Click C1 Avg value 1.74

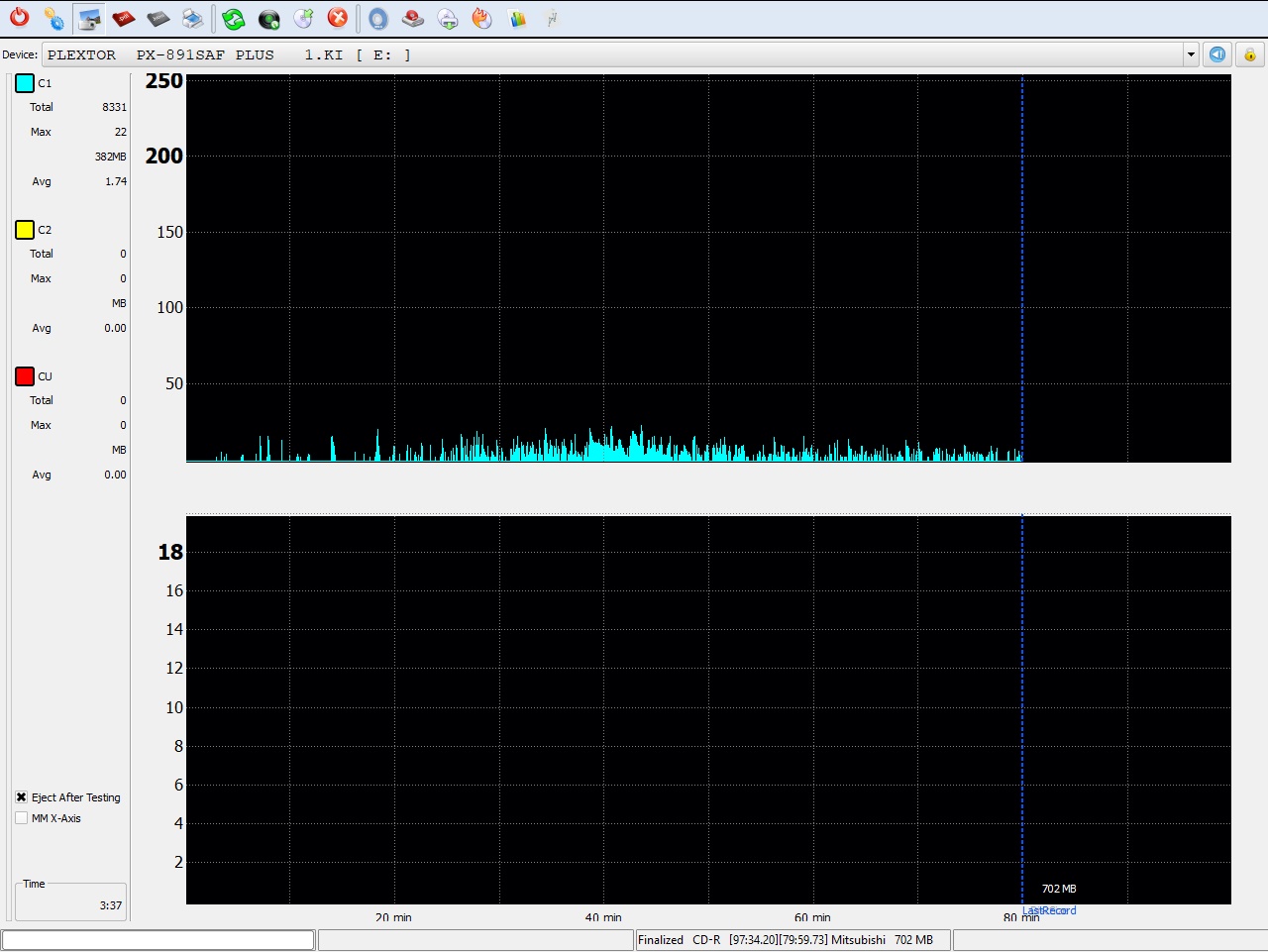(x=116, y=181)
